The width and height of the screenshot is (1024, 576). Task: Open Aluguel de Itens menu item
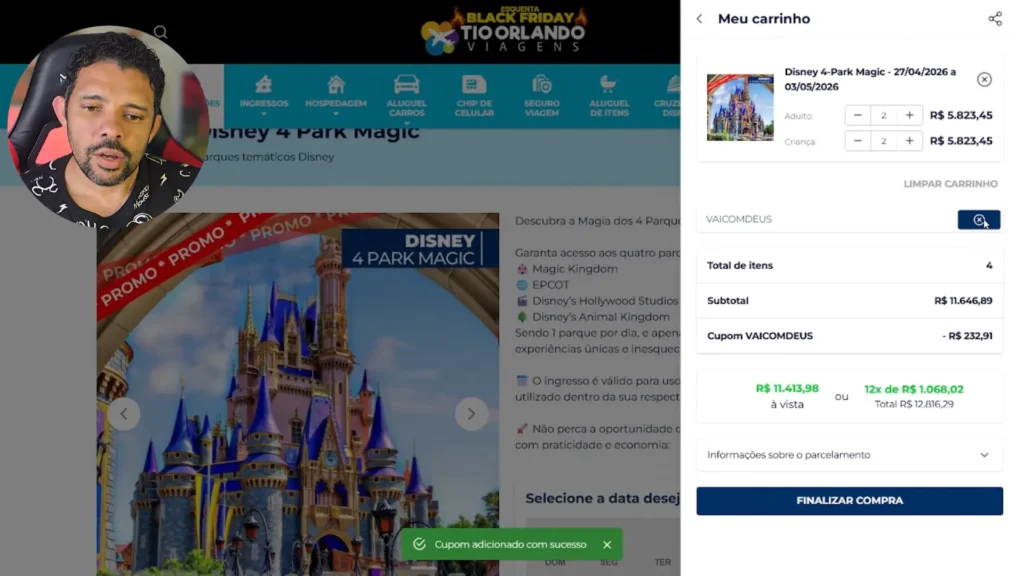click(x=609, y=97)
